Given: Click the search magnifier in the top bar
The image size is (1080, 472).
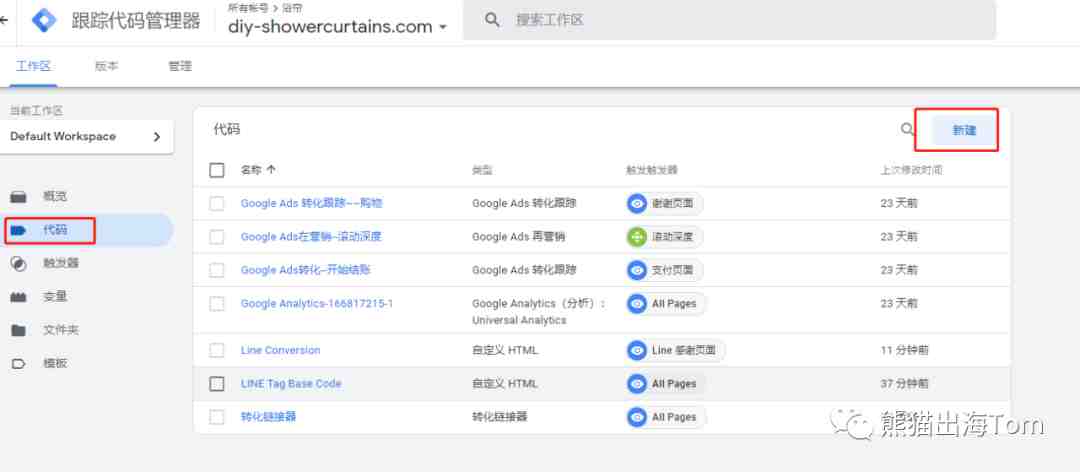Looking at the screenshot, I should tap(492, 20).
